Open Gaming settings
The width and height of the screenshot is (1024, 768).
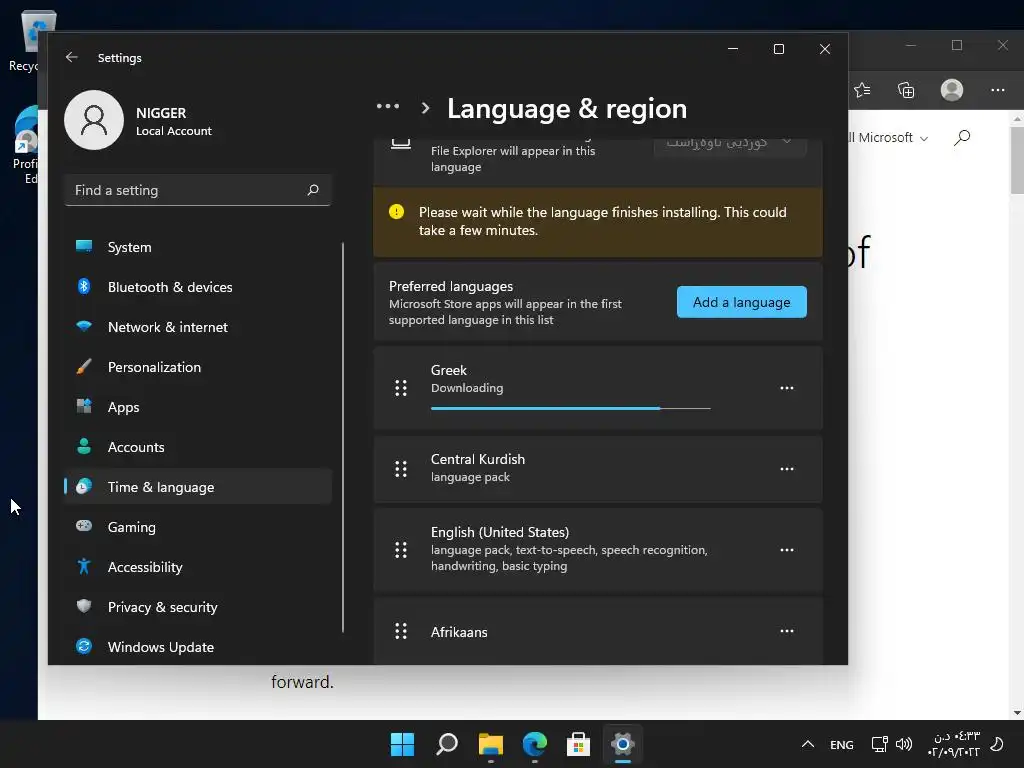(x=198, y=527)
